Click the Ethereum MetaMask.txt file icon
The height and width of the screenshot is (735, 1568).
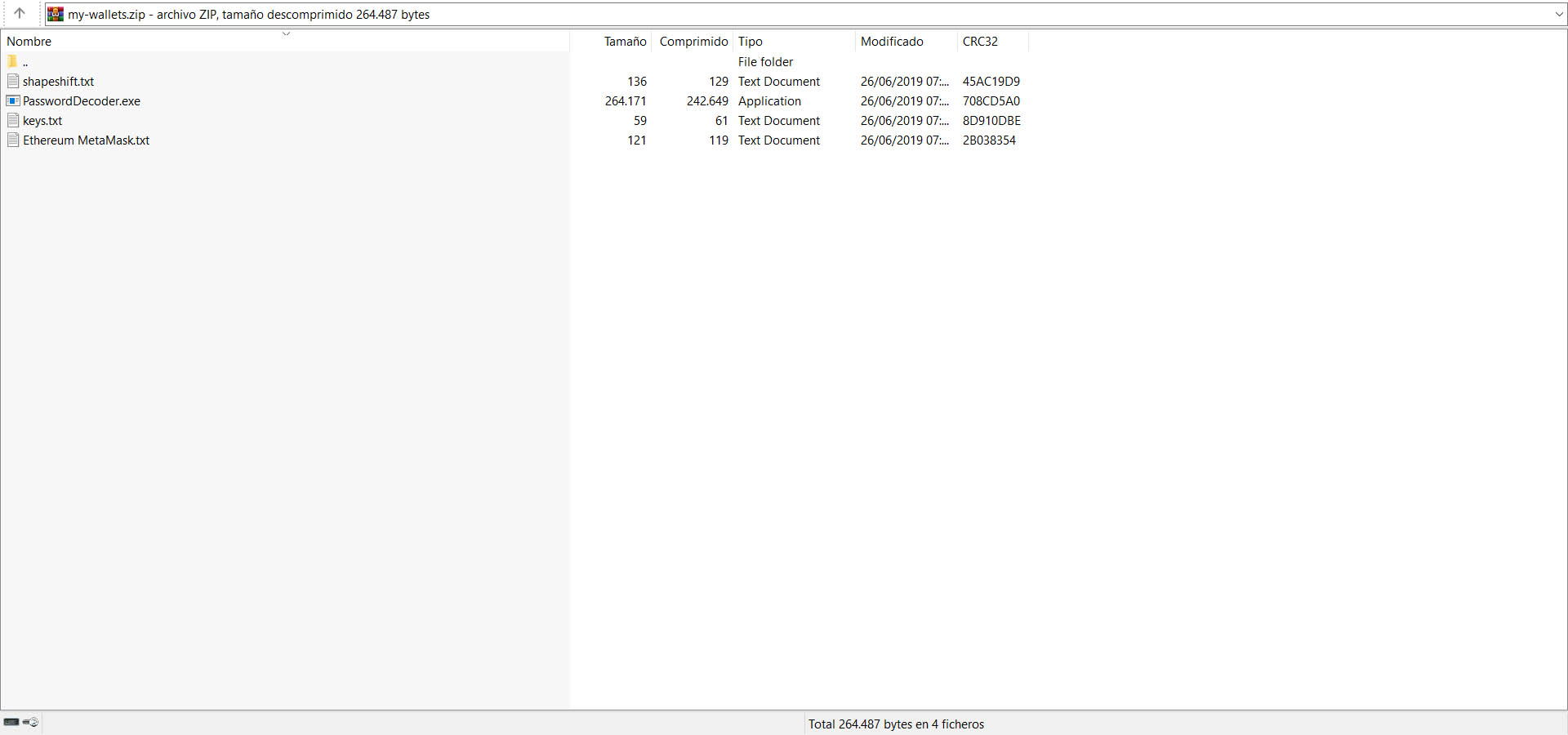(x=13, y=140)
